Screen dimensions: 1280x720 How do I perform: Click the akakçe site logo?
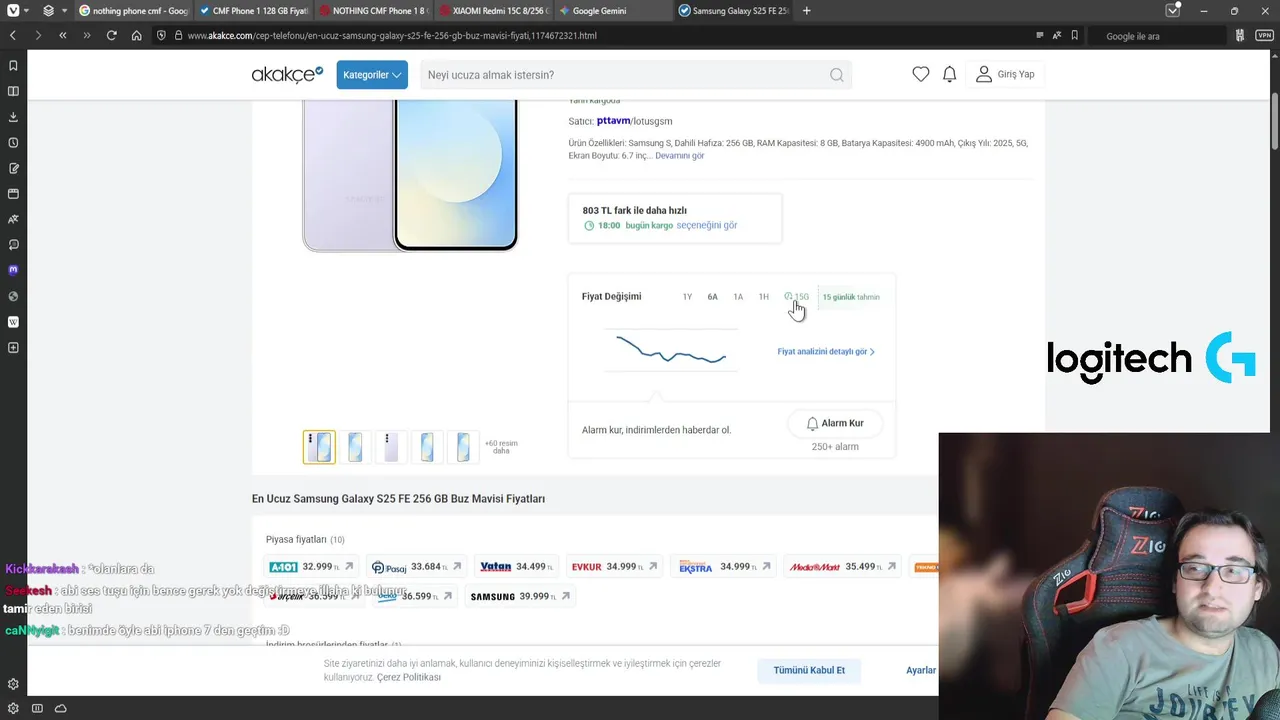[287, 74]
